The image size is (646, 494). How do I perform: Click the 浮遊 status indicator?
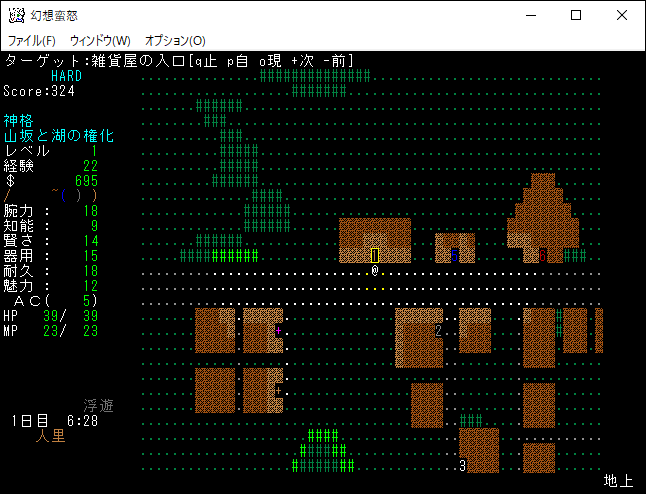tap(98, 406)
